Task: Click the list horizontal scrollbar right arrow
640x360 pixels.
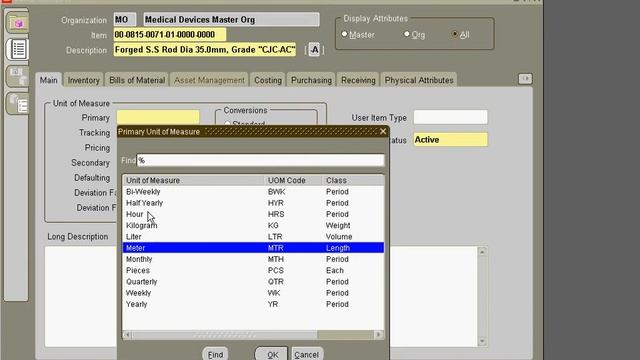Action: pos(378,335)
